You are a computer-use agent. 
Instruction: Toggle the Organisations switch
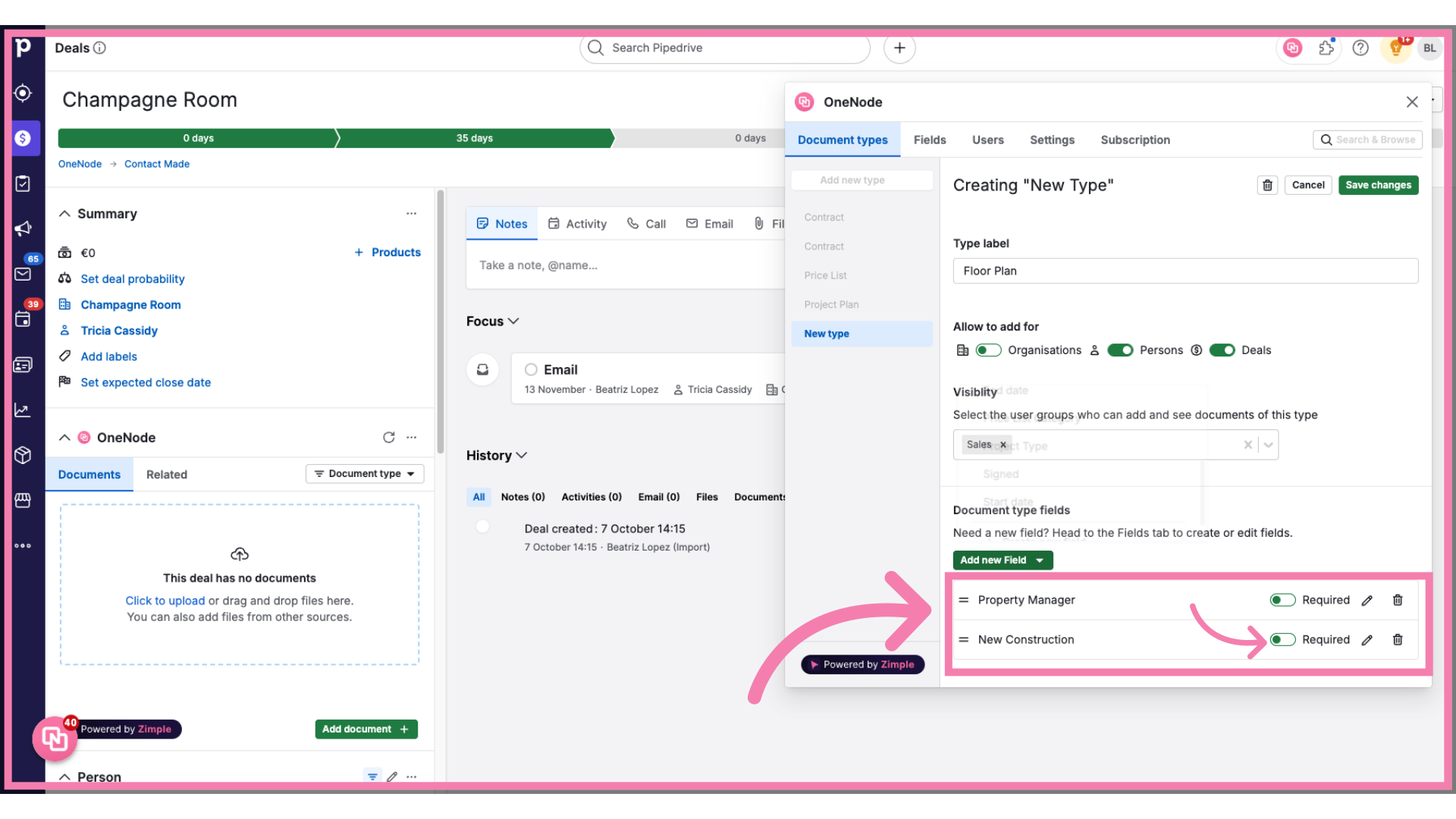pyautogui.click(x=988, y=350)
